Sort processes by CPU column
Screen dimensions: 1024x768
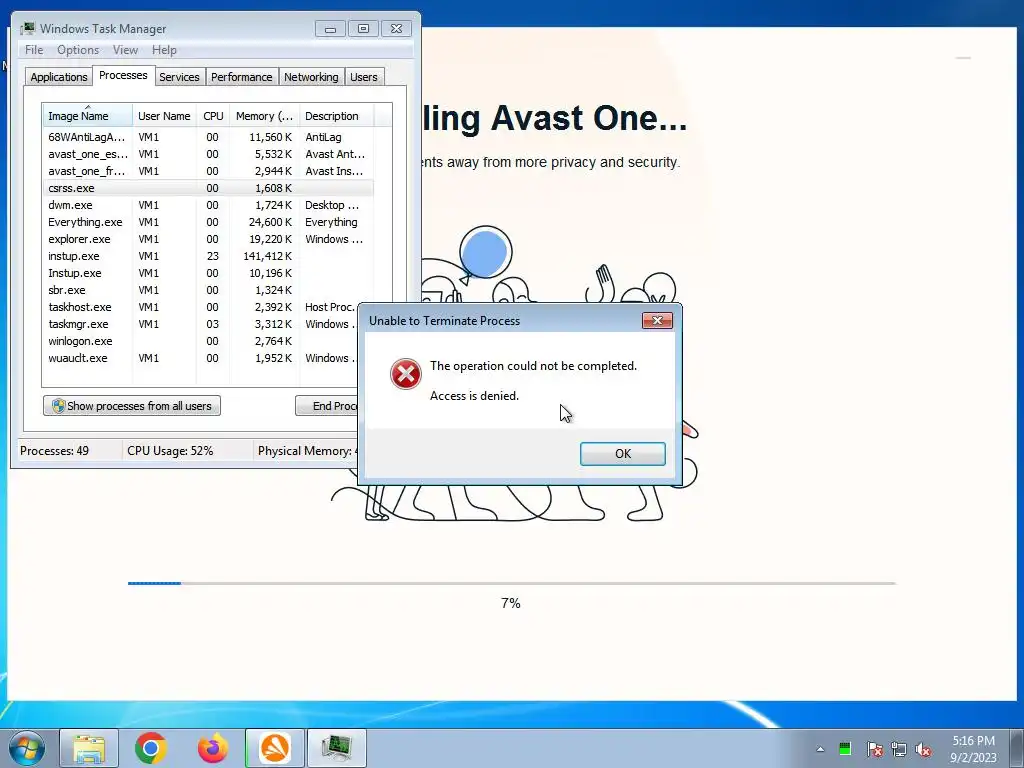coord(213,116)
